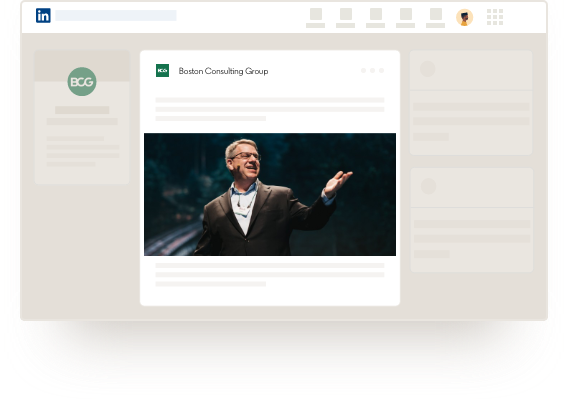Viewport: 568px width, 399px height.
Task: Open the user profile avatar in top bar
Action: tap(464, 17)
